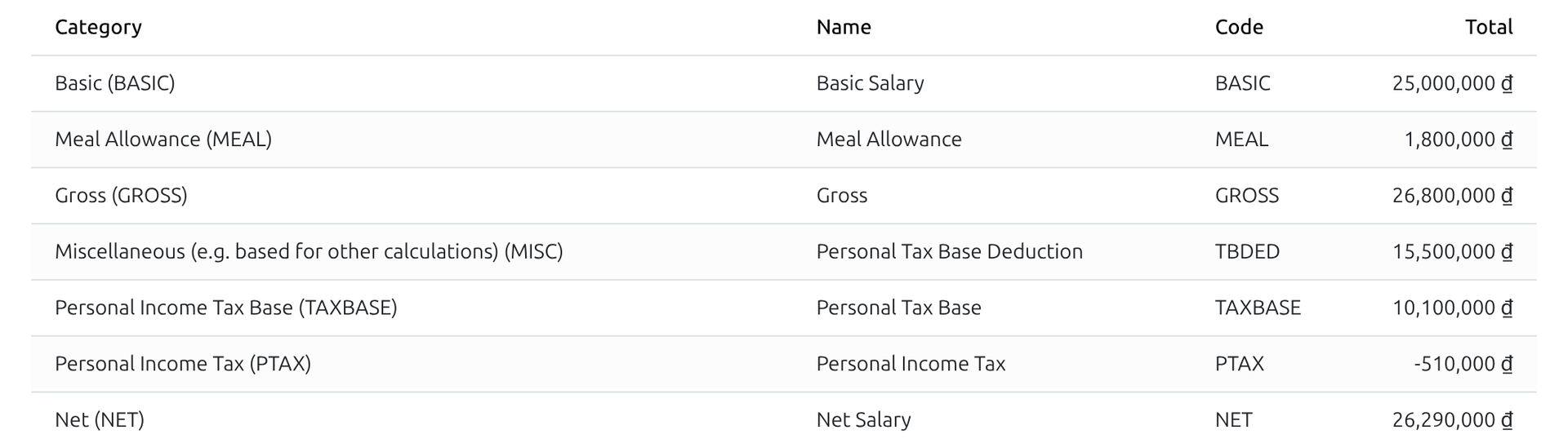Click the TBDED code cell
Viewport: 1568px width, 443px height.
(x=1247, y=251)
